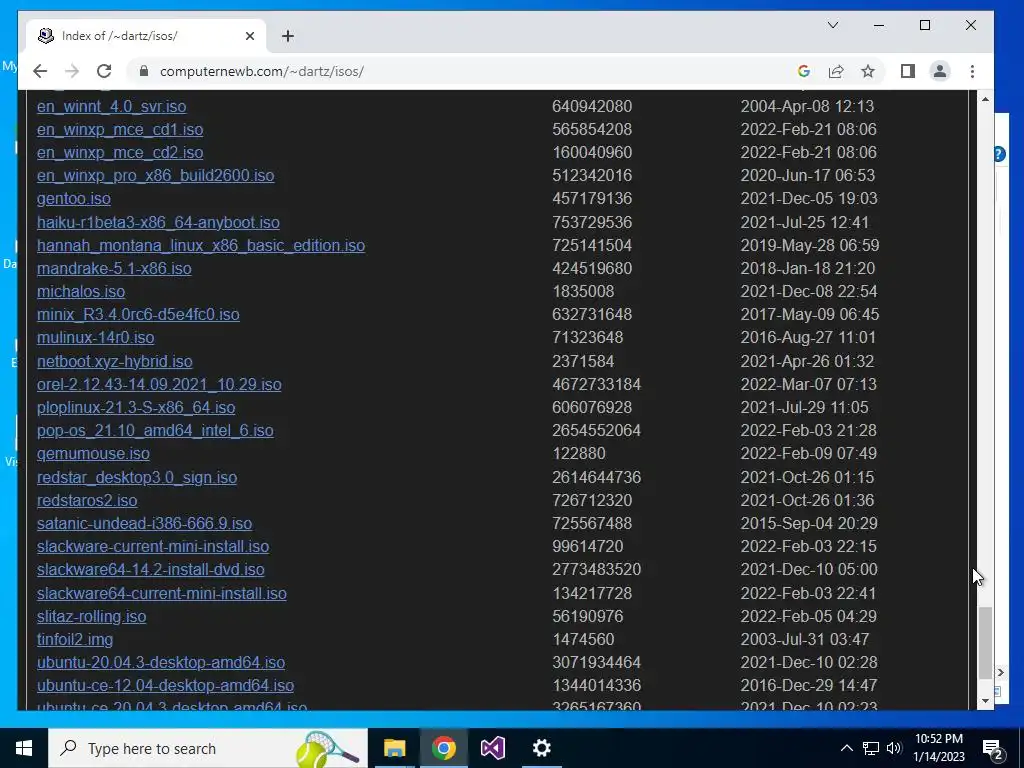The image size is (1024, 768).
Task: Open the Chrome profile menu
Action: tap(940, 71)
